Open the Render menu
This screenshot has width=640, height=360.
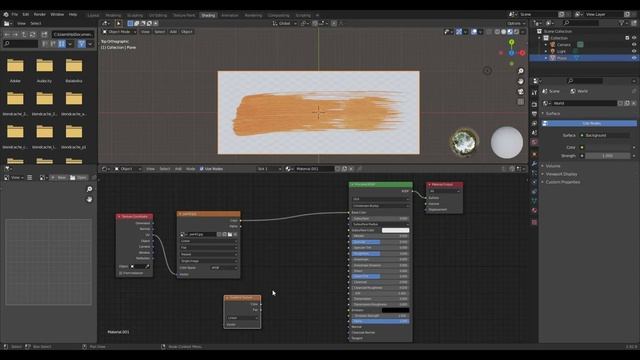point(40,14)
